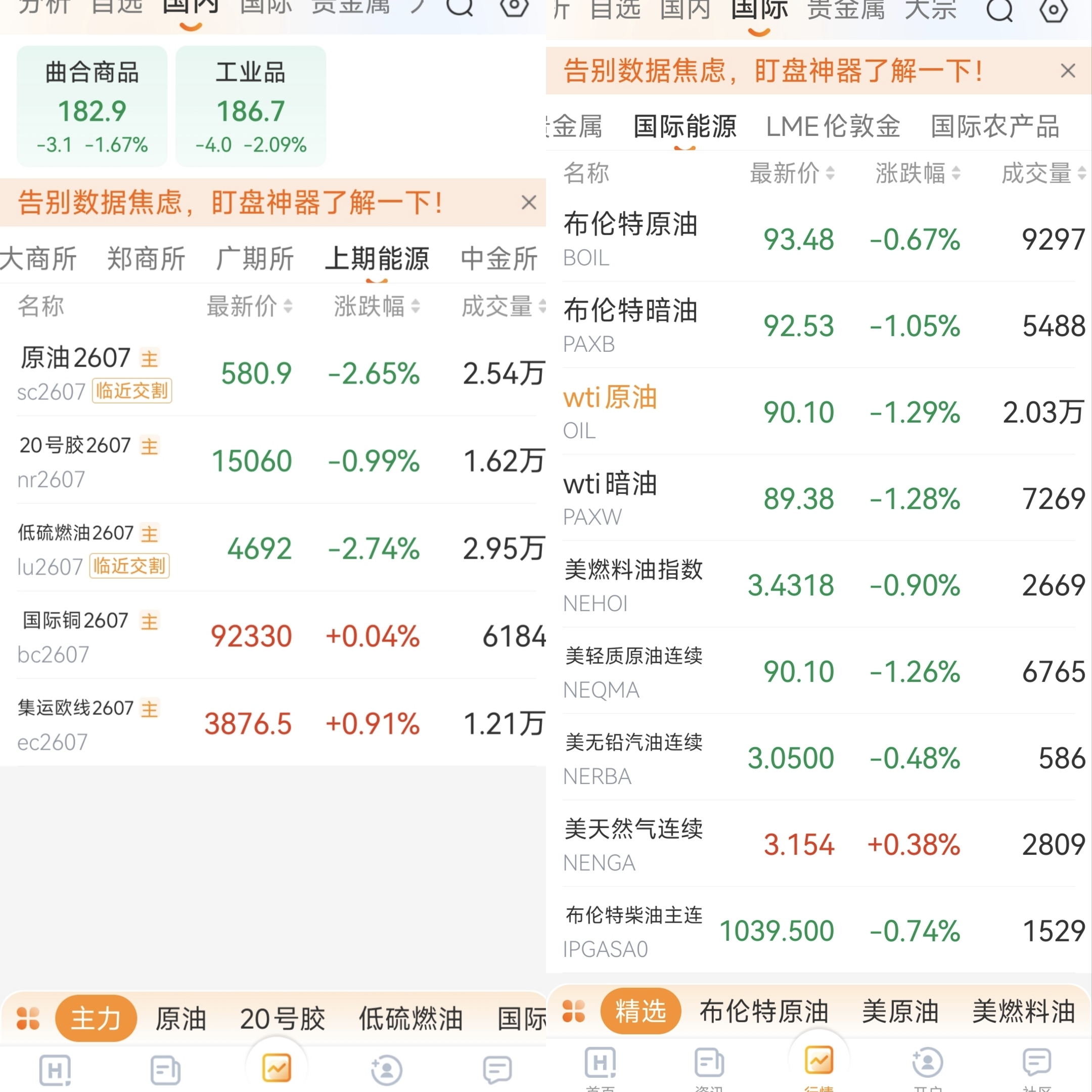Viewport: 1092px width, 1092px height.
Task: Open 美天然气连续 NENGA row
Action: 819,844
